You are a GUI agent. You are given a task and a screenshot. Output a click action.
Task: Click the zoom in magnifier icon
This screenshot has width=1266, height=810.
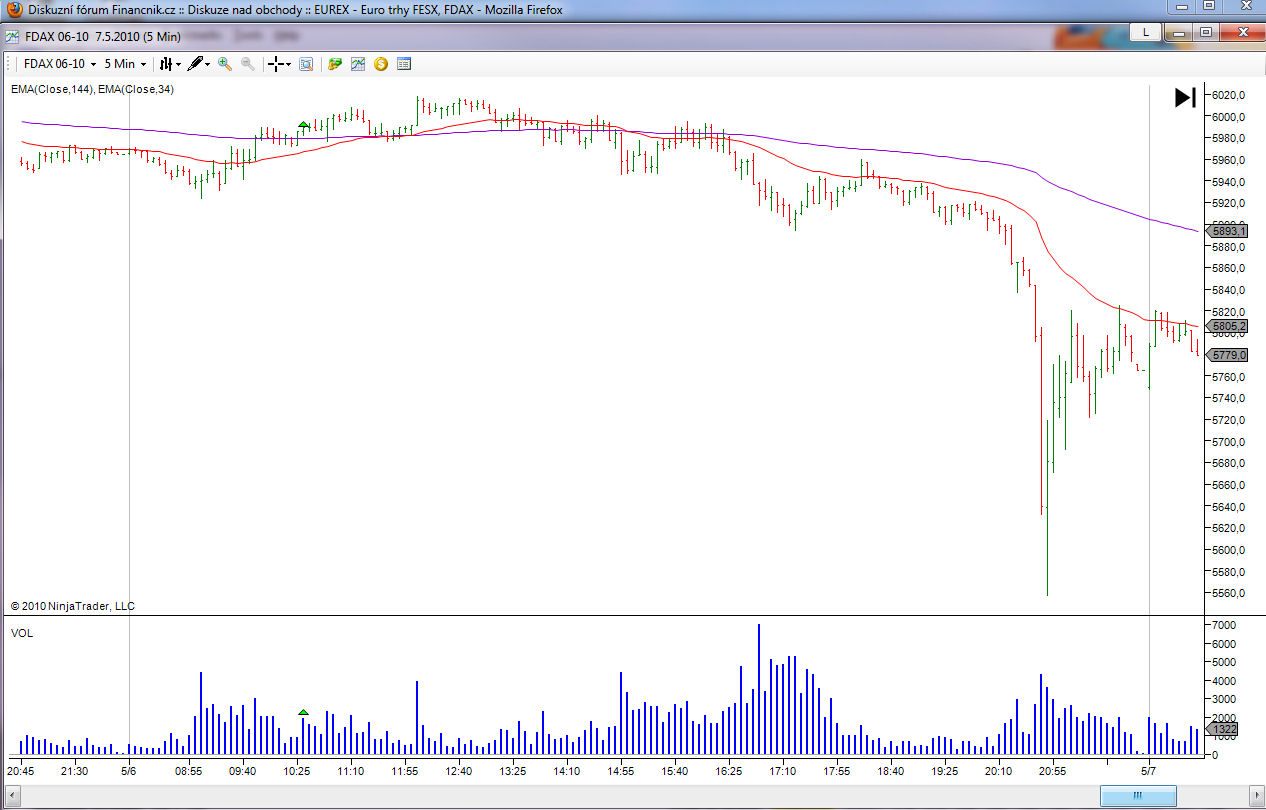[225, 64]
